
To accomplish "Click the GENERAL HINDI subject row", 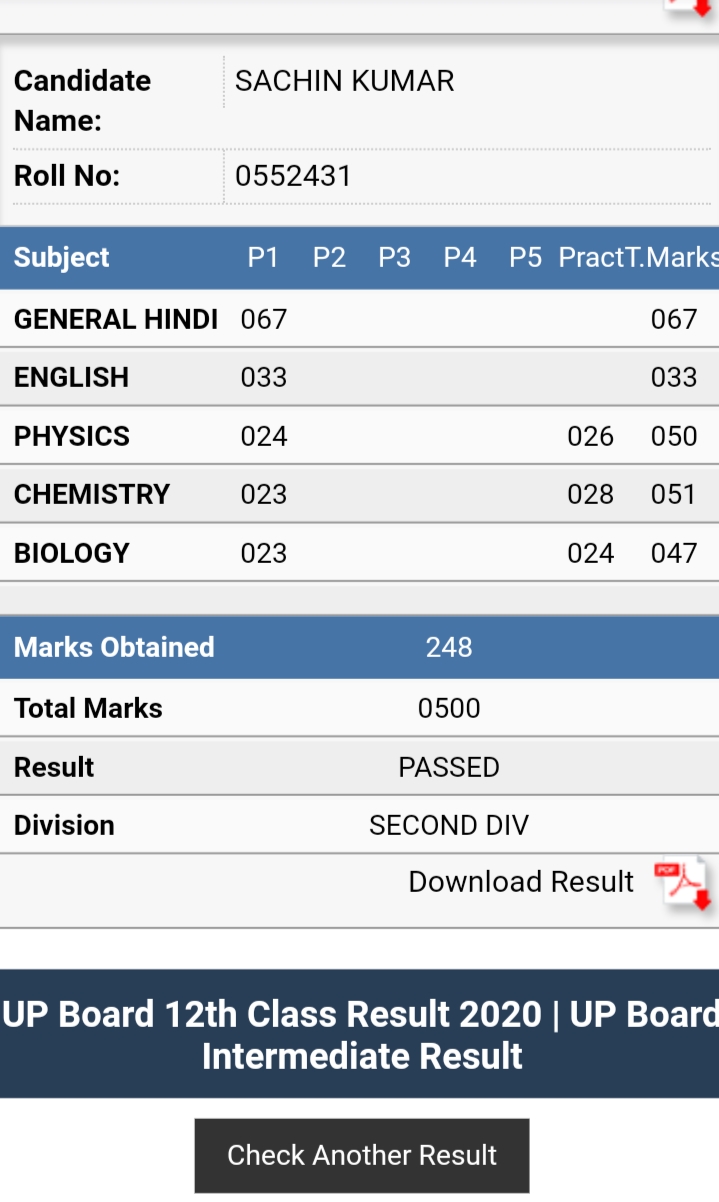I will pos(359,319).
